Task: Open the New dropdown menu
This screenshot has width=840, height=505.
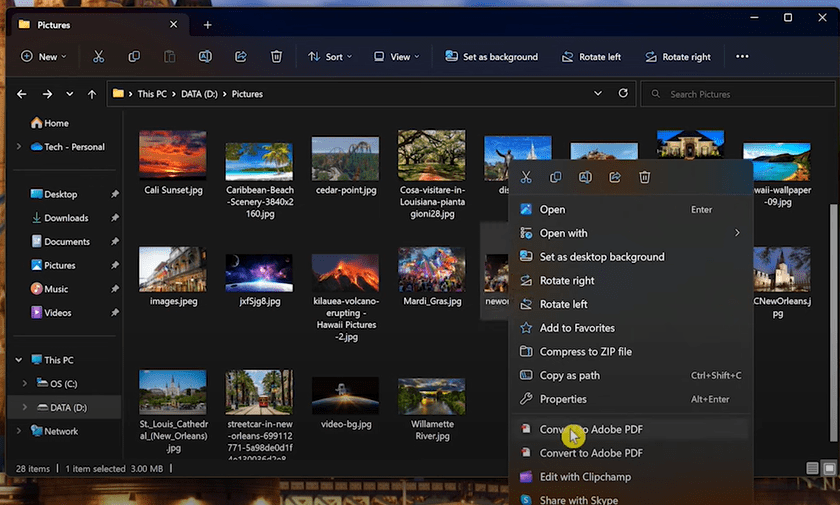Action: tap(44, 56)
